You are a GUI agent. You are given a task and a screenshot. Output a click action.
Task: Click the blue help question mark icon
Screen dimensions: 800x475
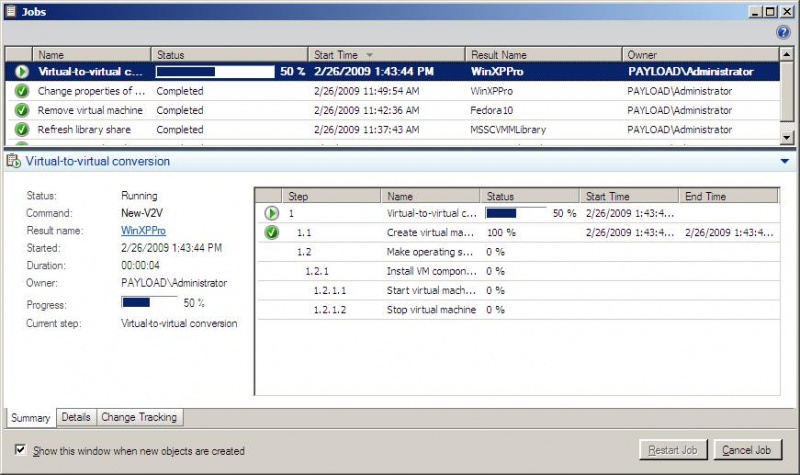pos(784,32)
